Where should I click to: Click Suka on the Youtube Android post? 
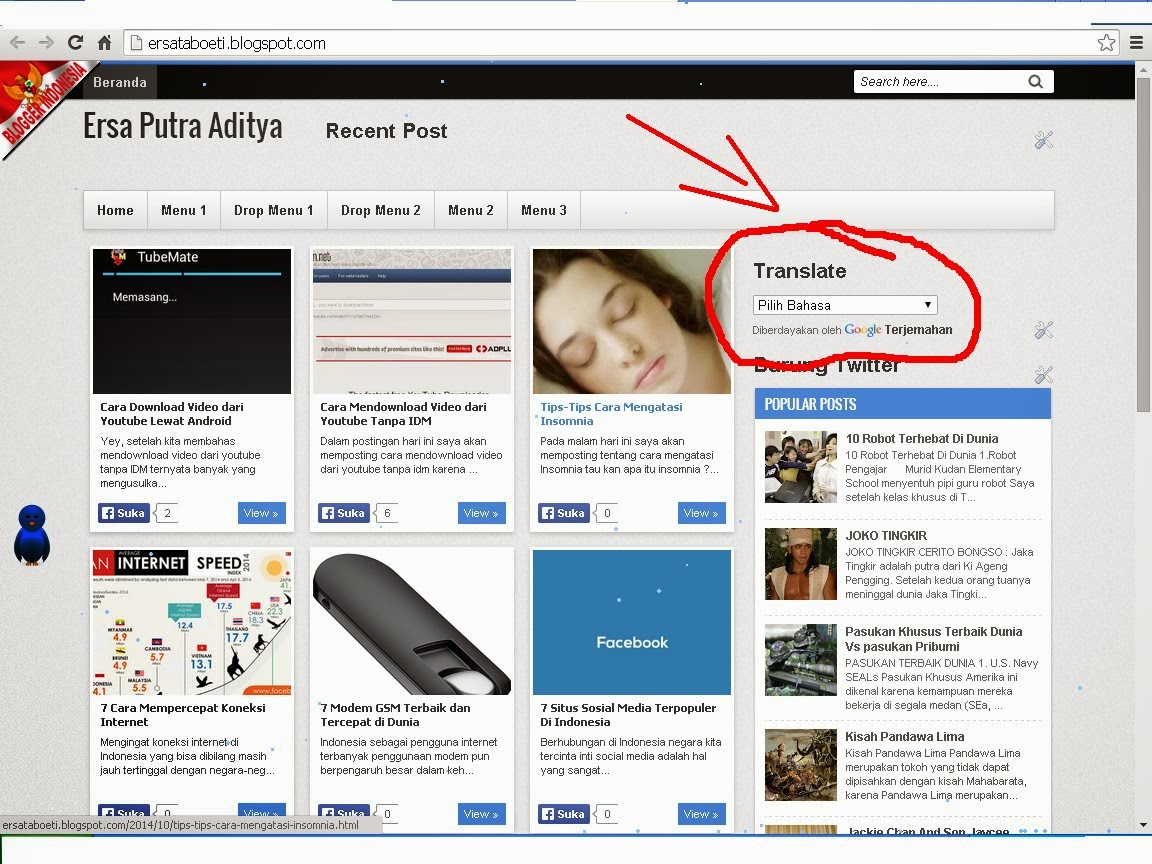[x=123, y=513]
